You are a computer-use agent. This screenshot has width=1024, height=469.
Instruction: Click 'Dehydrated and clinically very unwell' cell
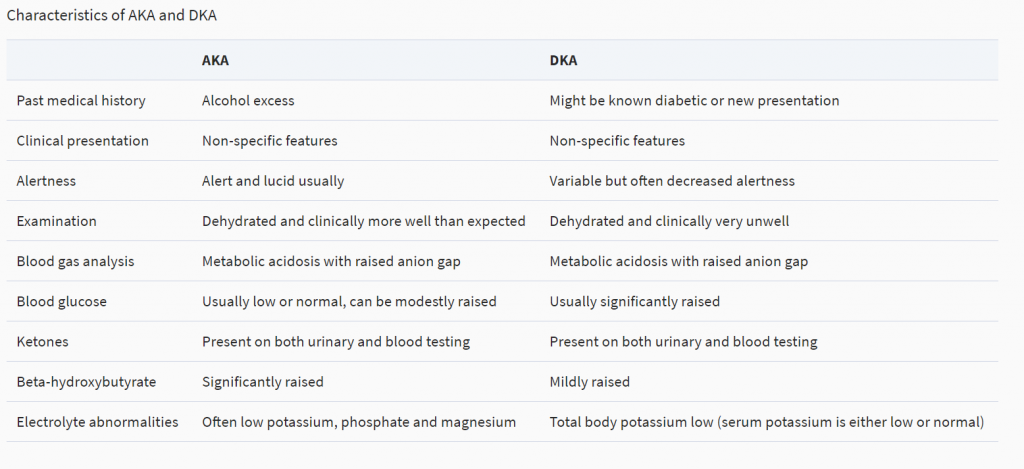click(x=669, y=221)
